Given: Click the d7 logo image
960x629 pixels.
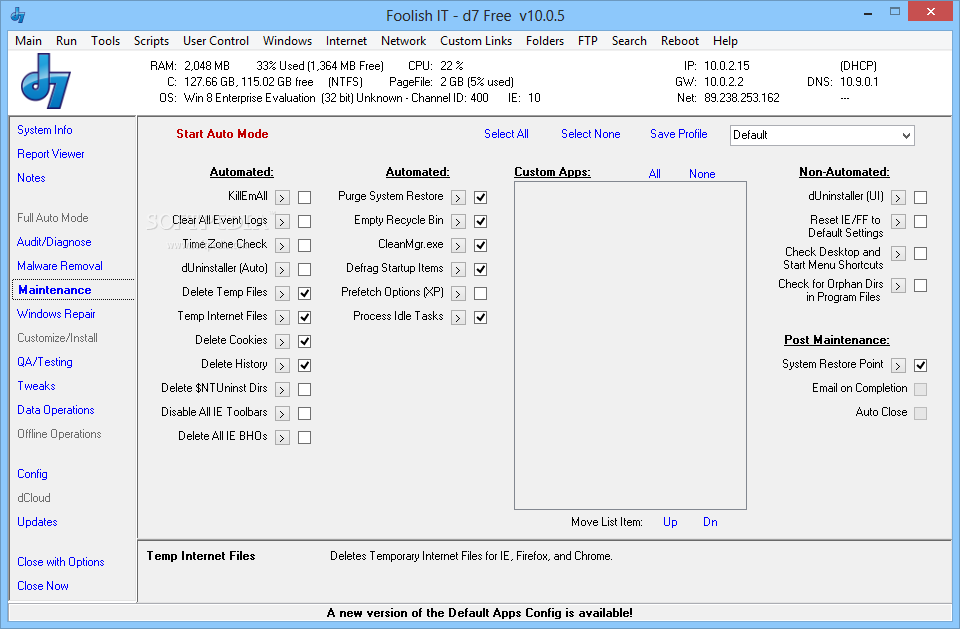Looking at the screenshot, I should 46,81.
